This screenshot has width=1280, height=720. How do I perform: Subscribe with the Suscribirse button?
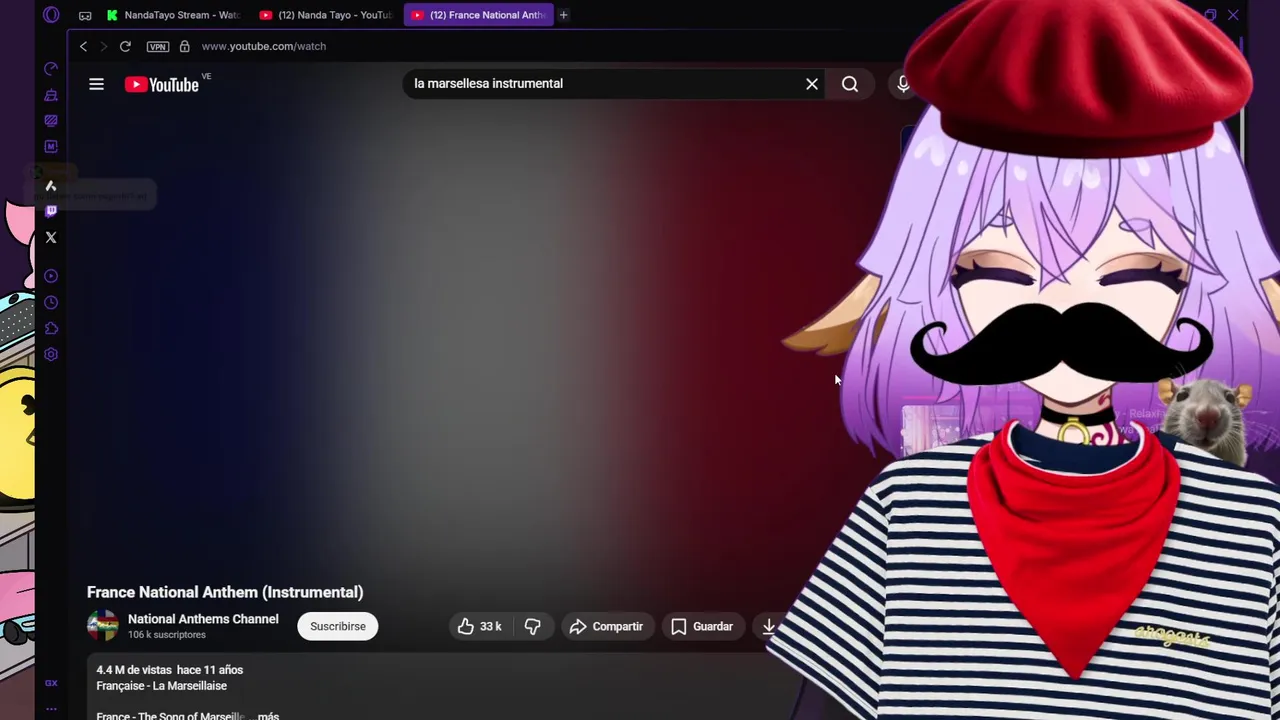click(338, 626)
